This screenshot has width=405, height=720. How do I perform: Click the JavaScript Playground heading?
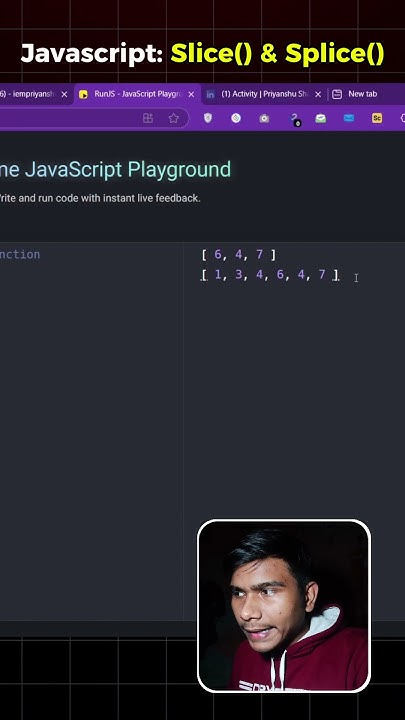(x=115, y=169)
